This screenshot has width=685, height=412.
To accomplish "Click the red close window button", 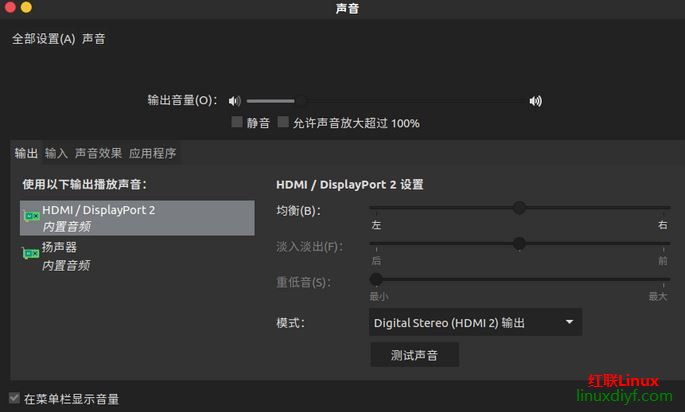I will point(9,8).
